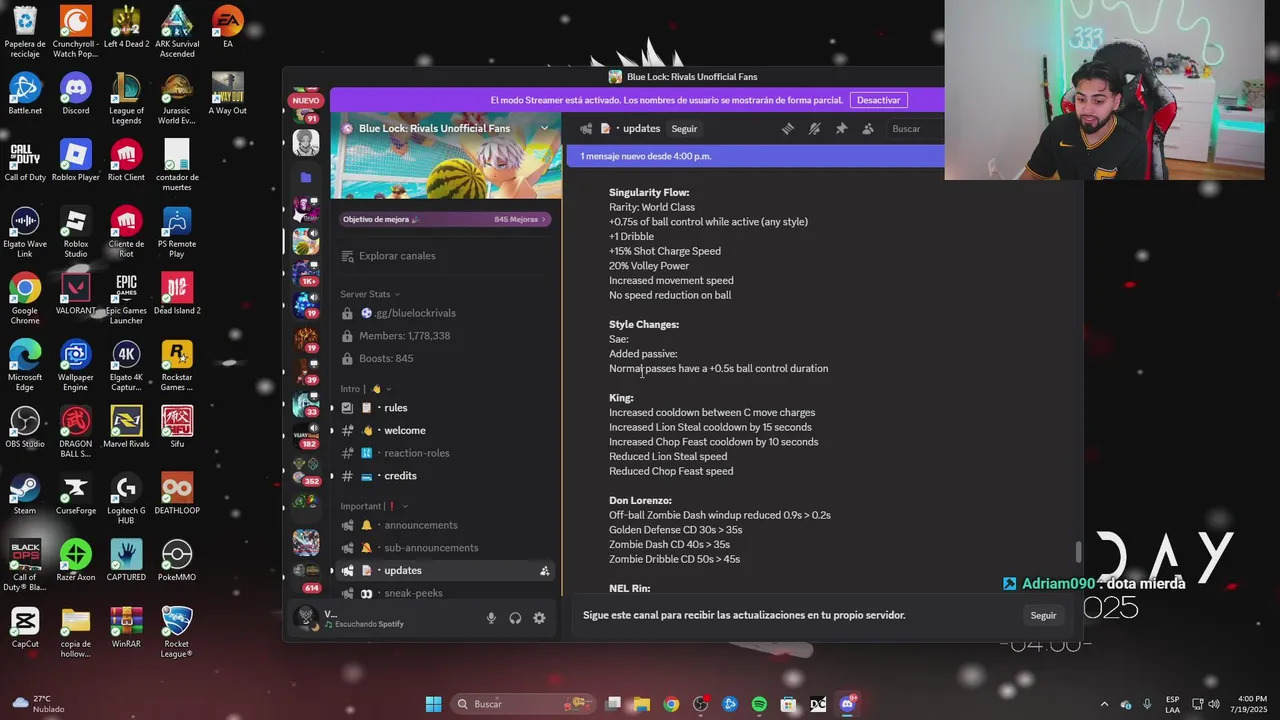Create invite icon on updates channel
1280x720 pixels.
click(544, 571)
